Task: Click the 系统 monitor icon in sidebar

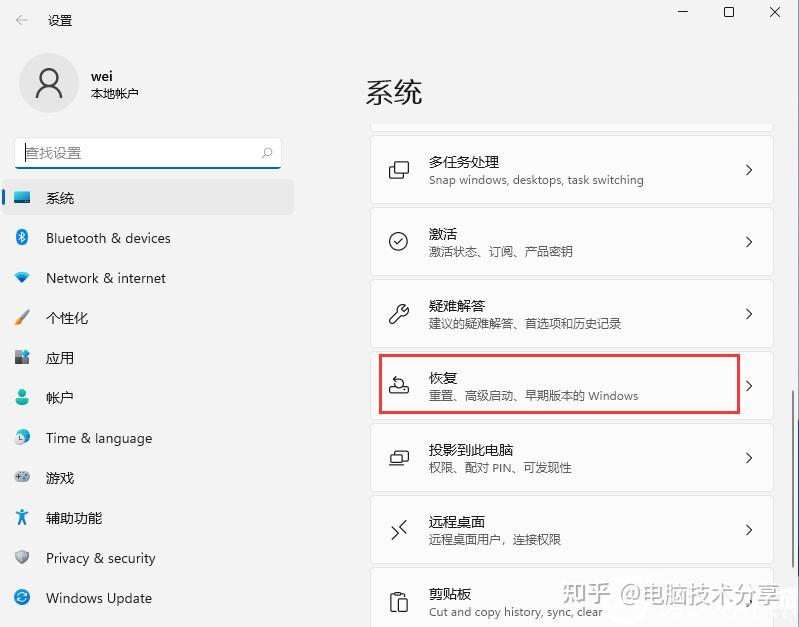Action: [x=22, y=197]
